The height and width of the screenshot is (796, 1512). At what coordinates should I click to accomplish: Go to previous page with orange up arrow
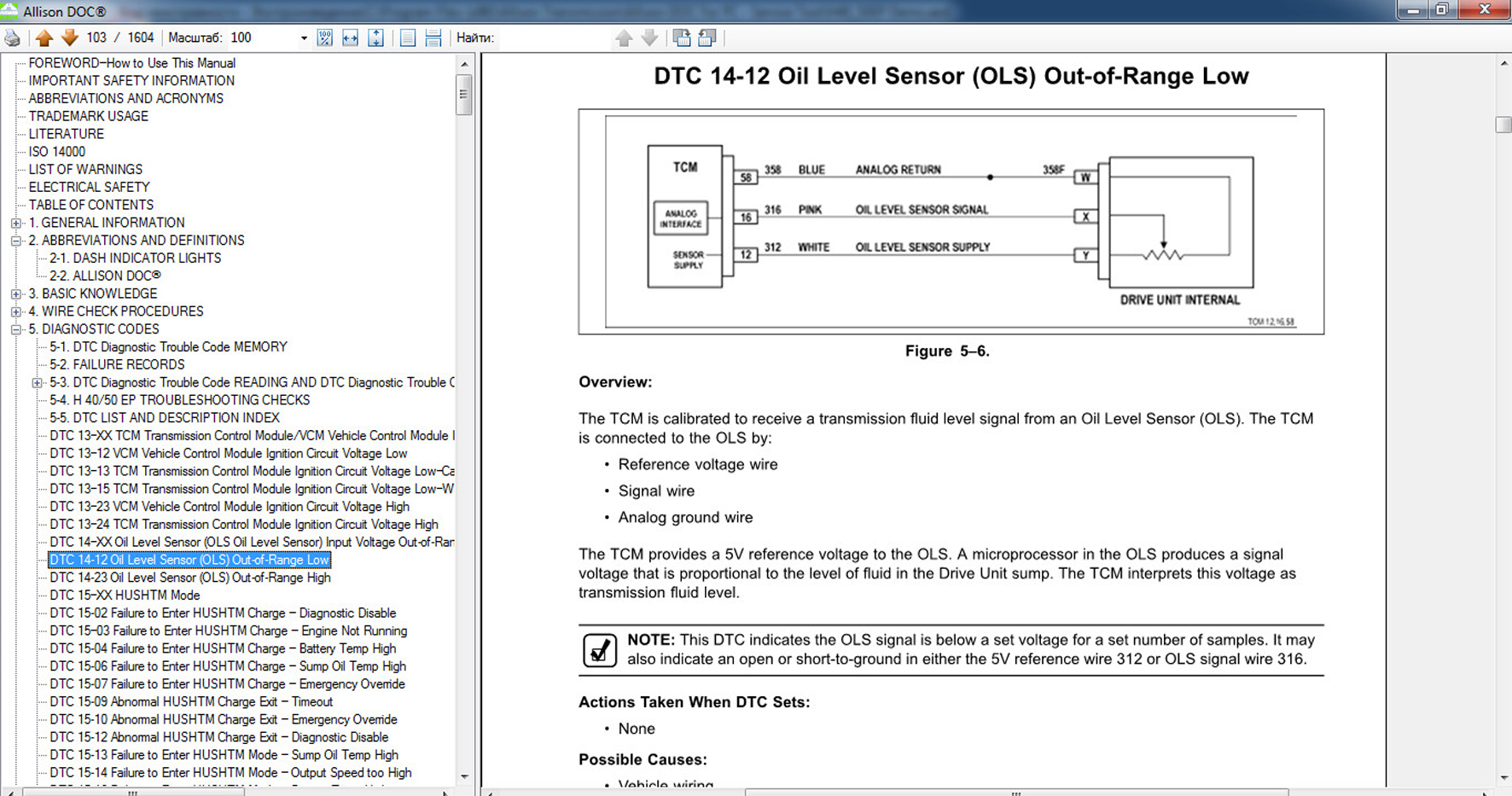pyautogui.click(x=44, y=38)
